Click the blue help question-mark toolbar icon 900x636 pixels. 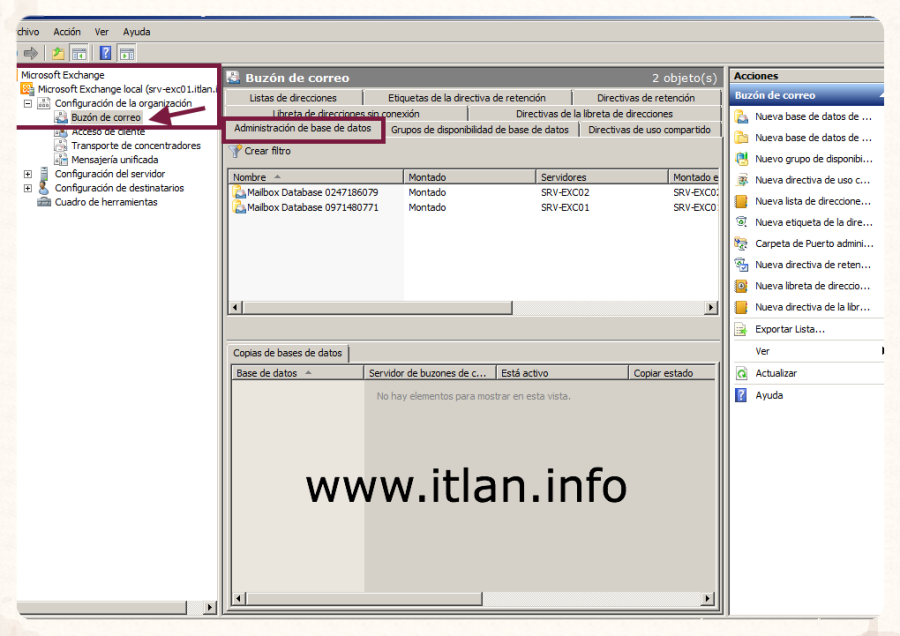tap(105, 53)
